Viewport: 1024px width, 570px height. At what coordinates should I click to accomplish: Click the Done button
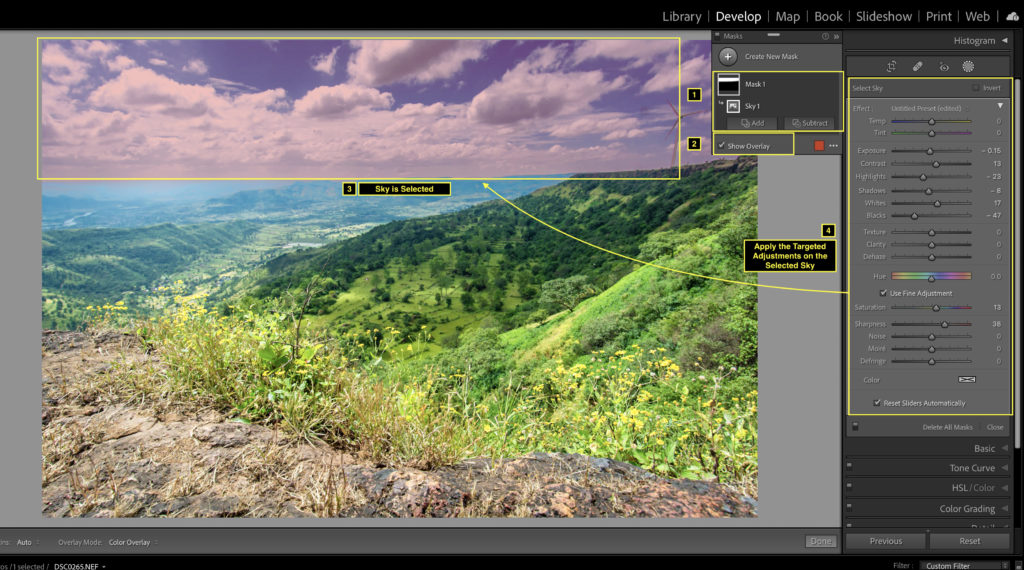(x=820, y=541)
